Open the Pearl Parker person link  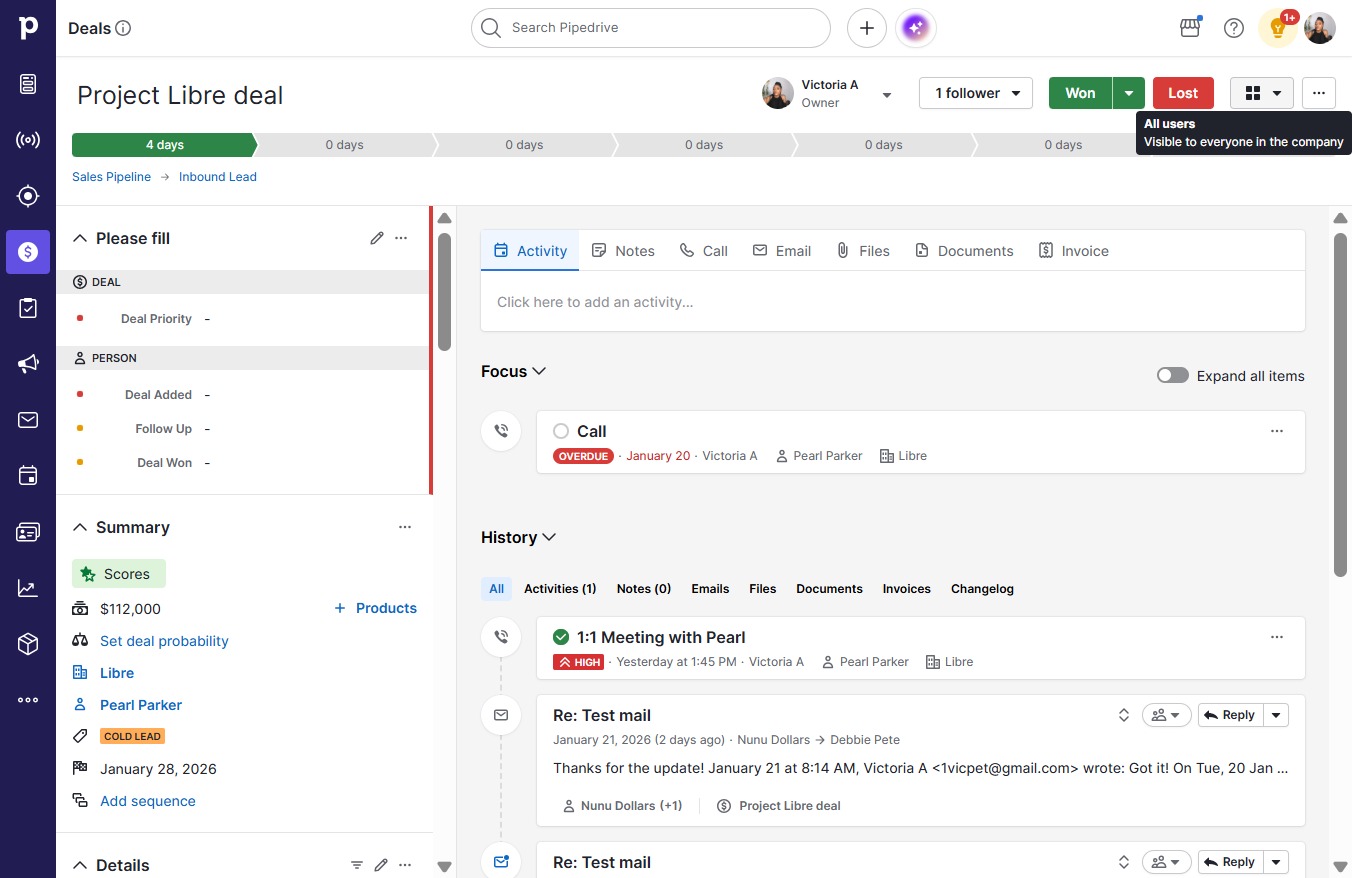tap(141, 705)
